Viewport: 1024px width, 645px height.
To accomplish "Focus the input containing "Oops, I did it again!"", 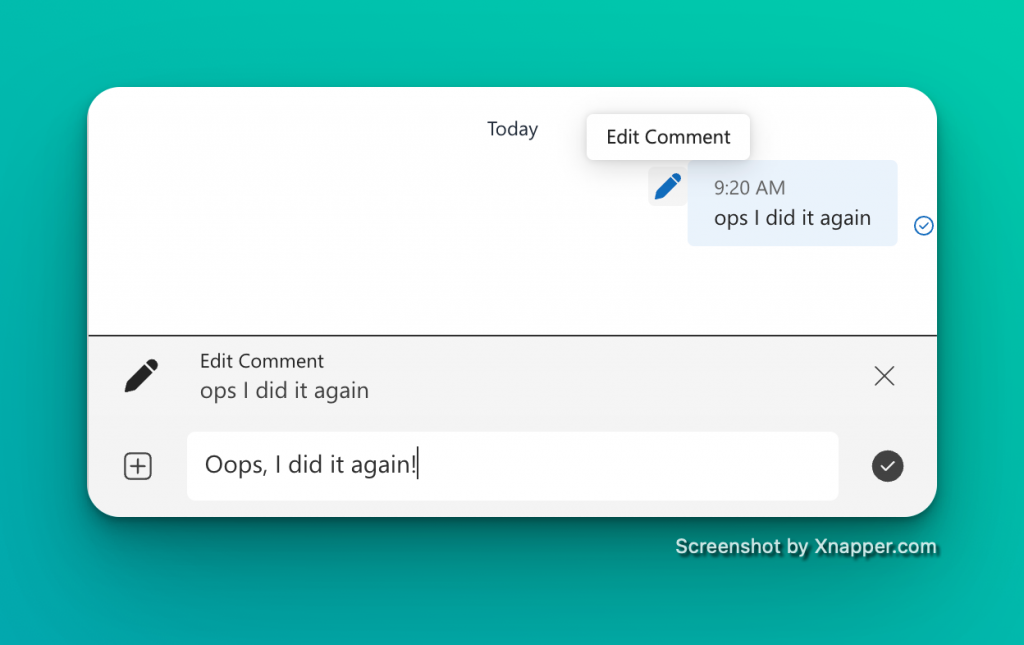I will (x=512, y=466).
